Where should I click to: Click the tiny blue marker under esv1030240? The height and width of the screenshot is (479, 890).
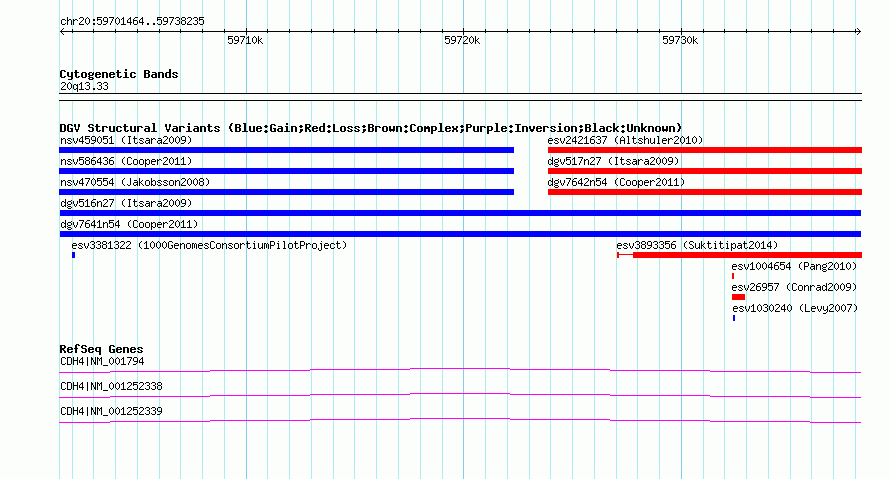click(x=734, y=318)
